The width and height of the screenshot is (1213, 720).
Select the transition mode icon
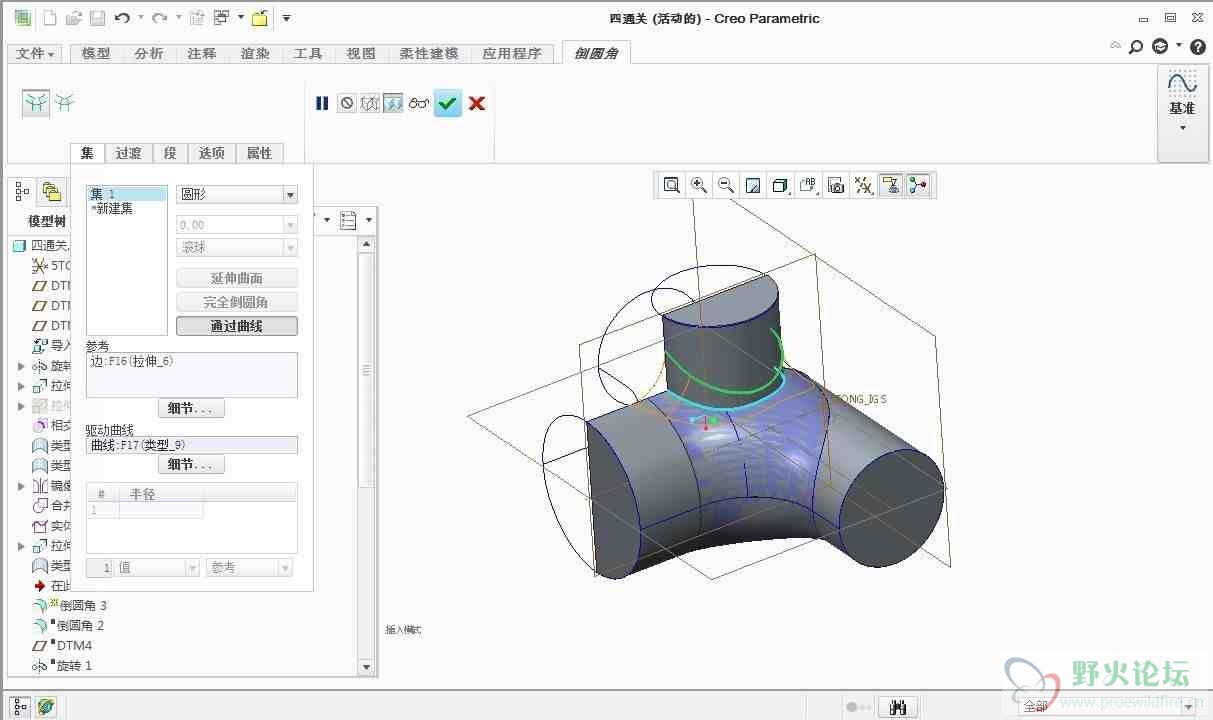point(64,102)
